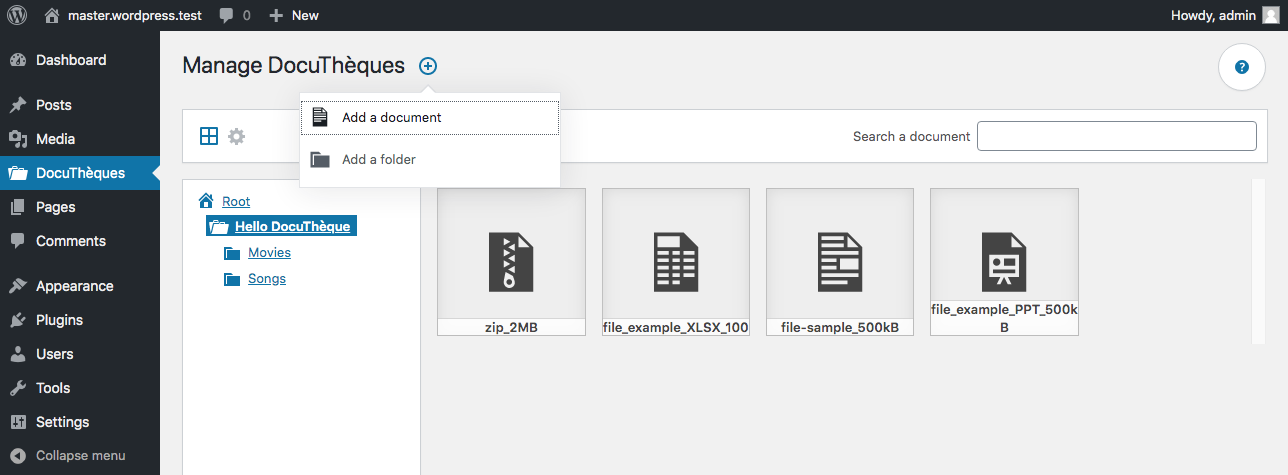1288x475 pixels.
Task: Click the sidebar Comments speech bubble icon
Action: pyautogui.click(x=18, y=241)
